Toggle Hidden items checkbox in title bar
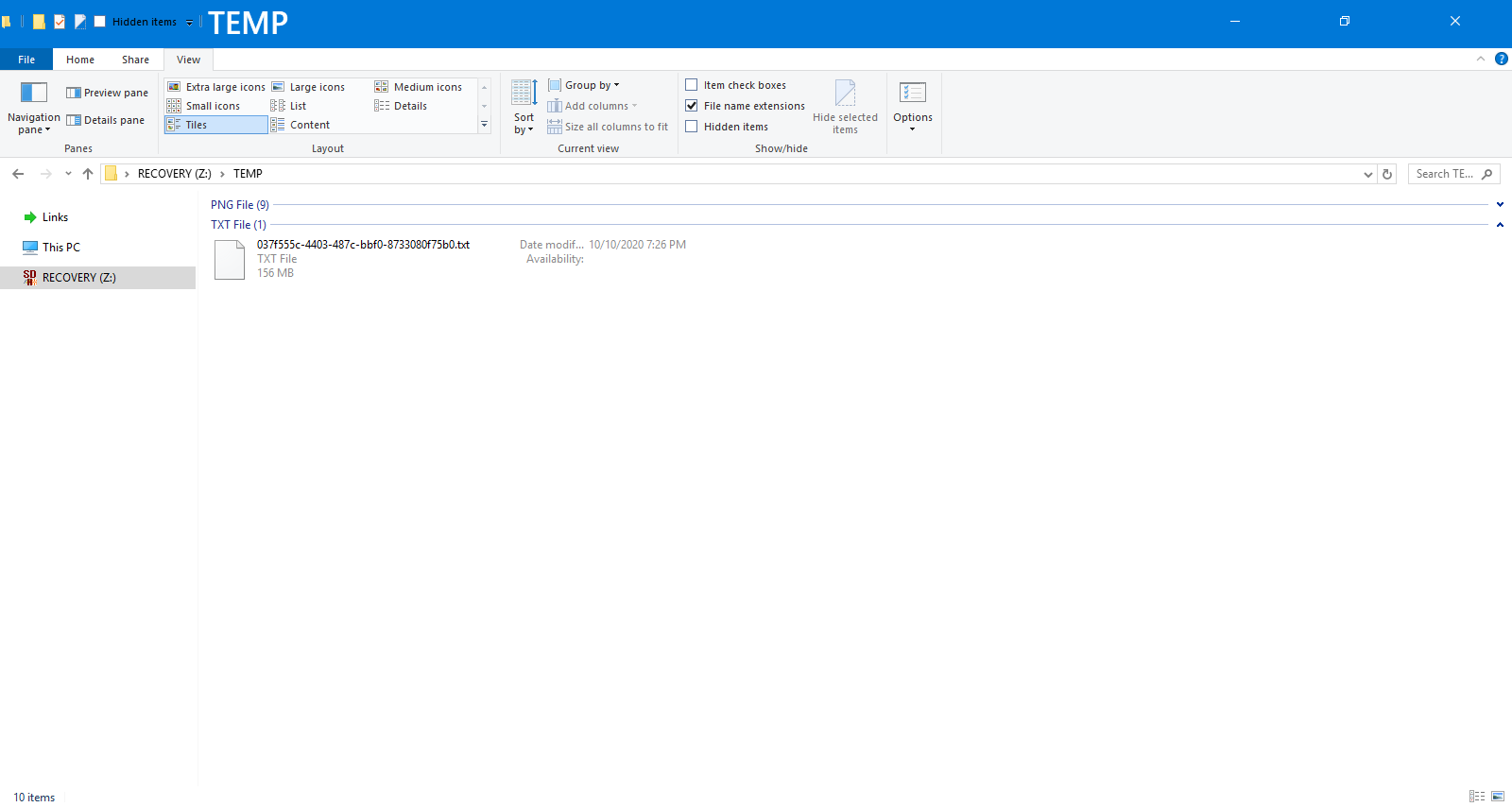The width and height of the screenshot is (1512, 807). coord(99,21)
